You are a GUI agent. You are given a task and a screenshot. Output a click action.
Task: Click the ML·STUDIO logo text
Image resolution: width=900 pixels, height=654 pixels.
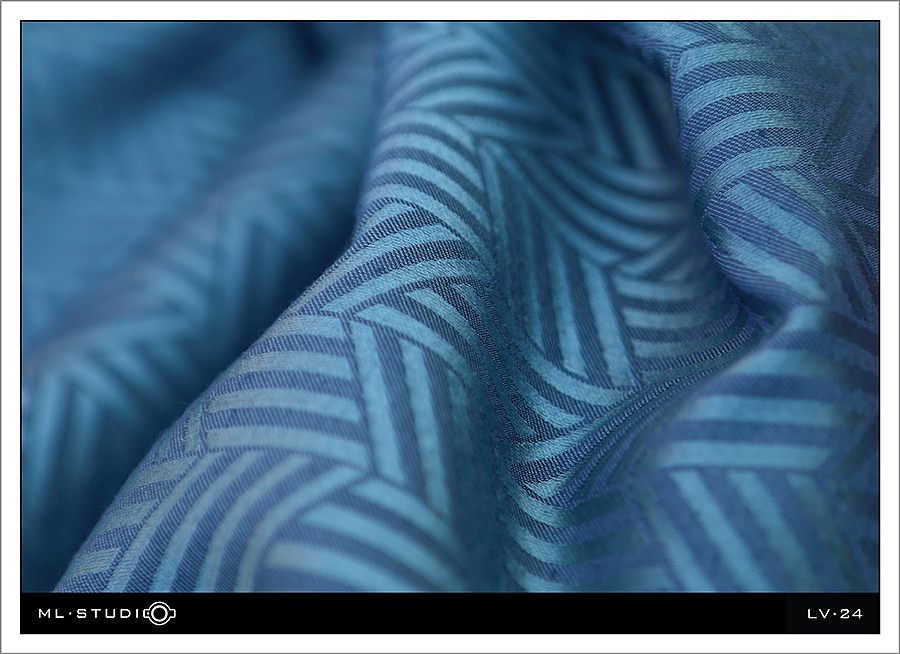pyautogui.click(x=97, y=613)
